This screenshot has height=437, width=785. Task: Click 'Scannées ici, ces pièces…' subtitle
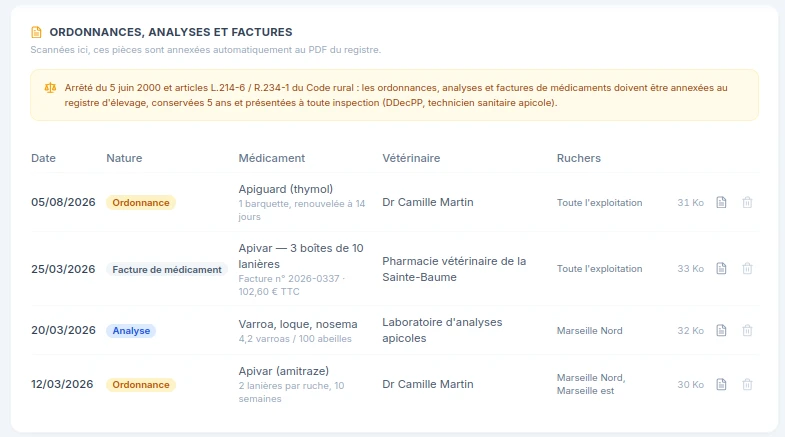(x=205, y=50)
